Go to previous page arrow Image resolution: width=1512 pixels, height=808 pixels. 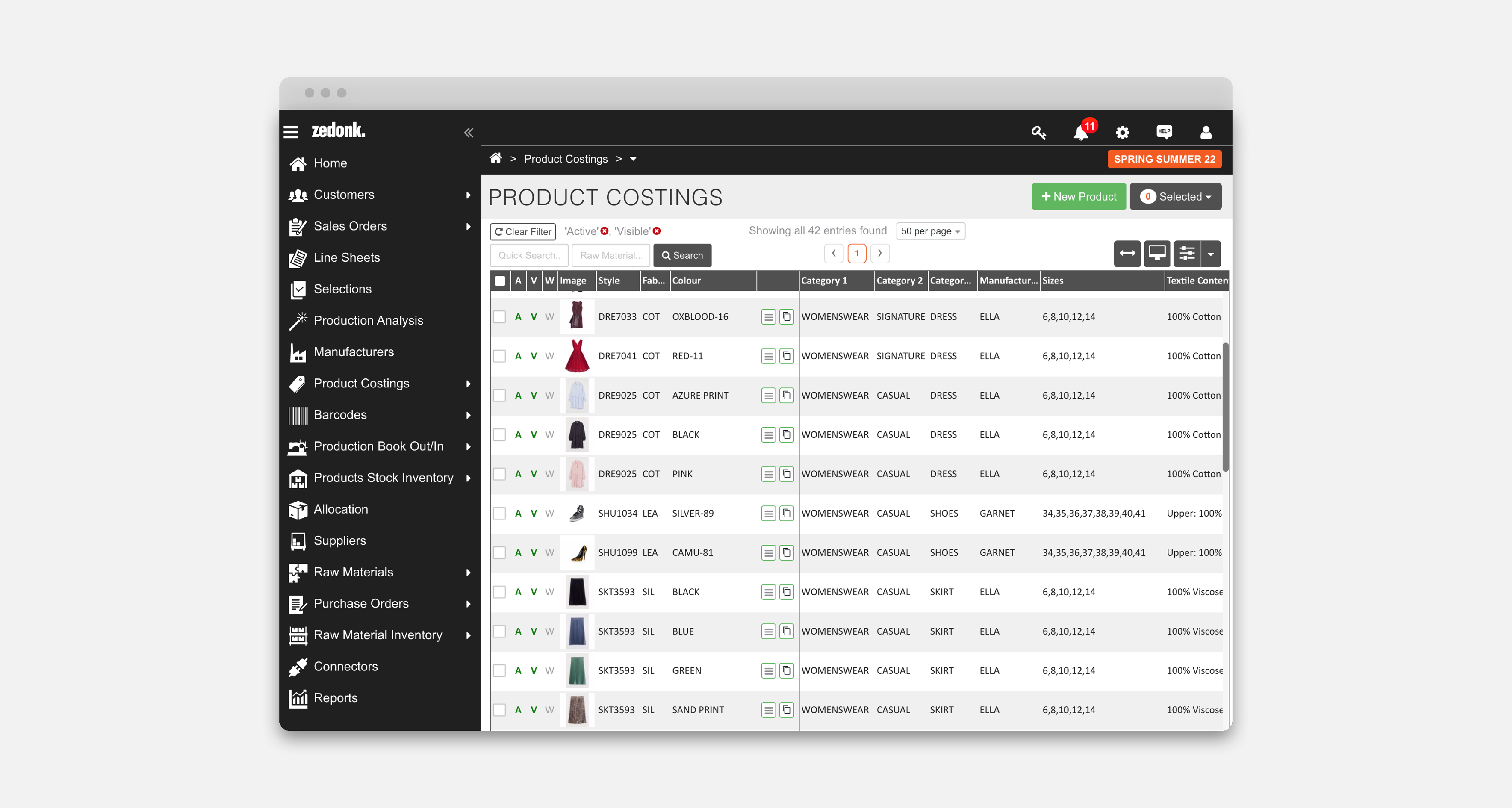[834, 254]
